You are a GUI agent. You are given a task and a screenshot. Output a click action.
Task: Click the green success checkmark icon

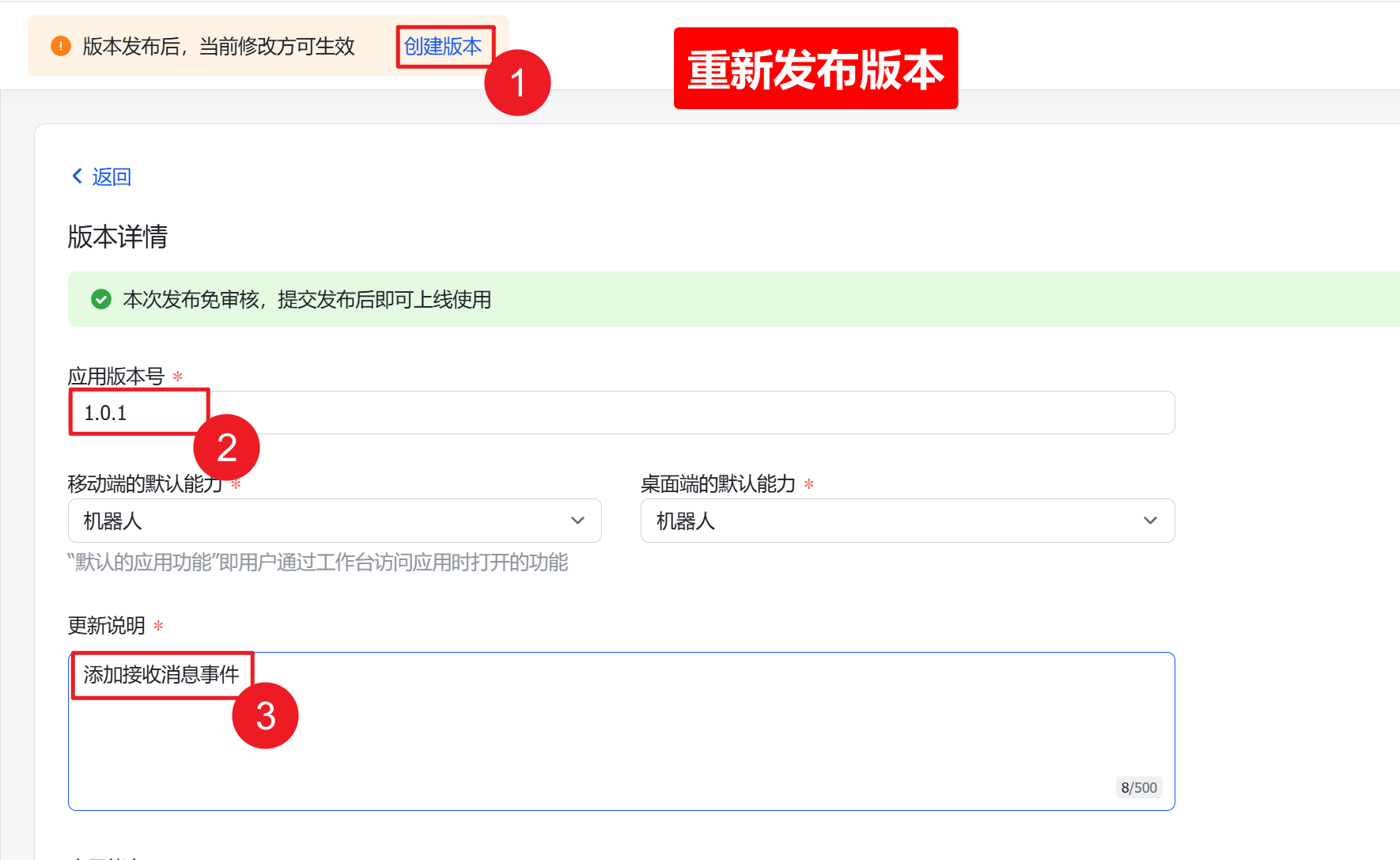coord(101,299)
